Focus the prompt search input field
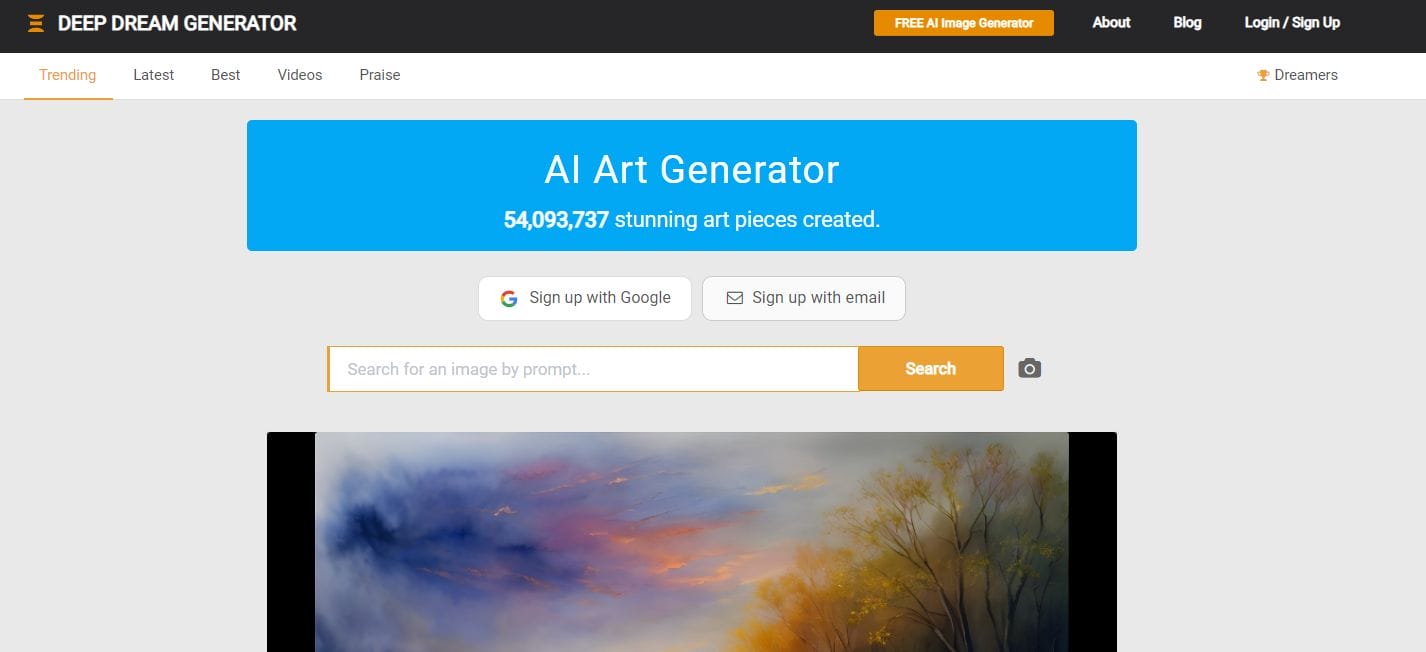1426x652 pixels. click(593, 369)
